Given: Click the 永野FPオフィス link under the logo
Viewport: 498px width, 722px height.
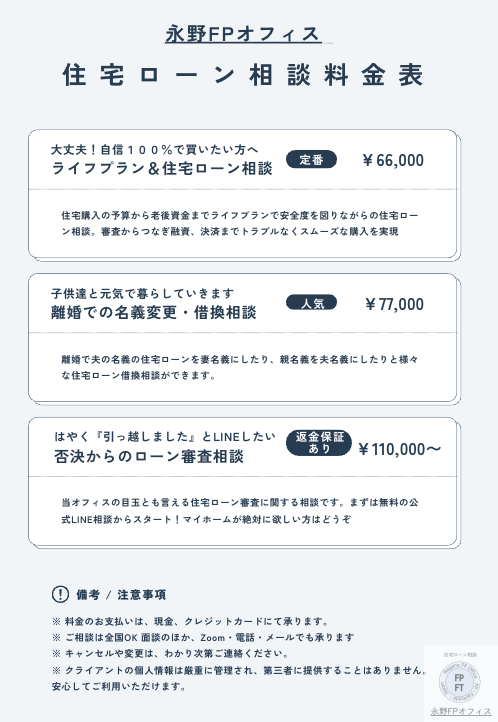Looking at the screenshot, I should pos(461,711).
